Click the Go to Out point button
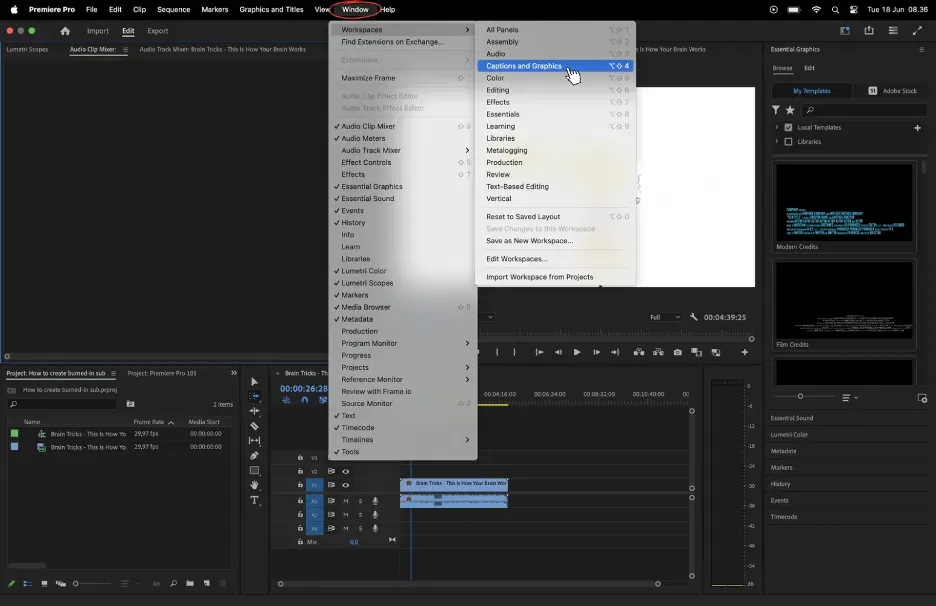 [x=615, y=352]
